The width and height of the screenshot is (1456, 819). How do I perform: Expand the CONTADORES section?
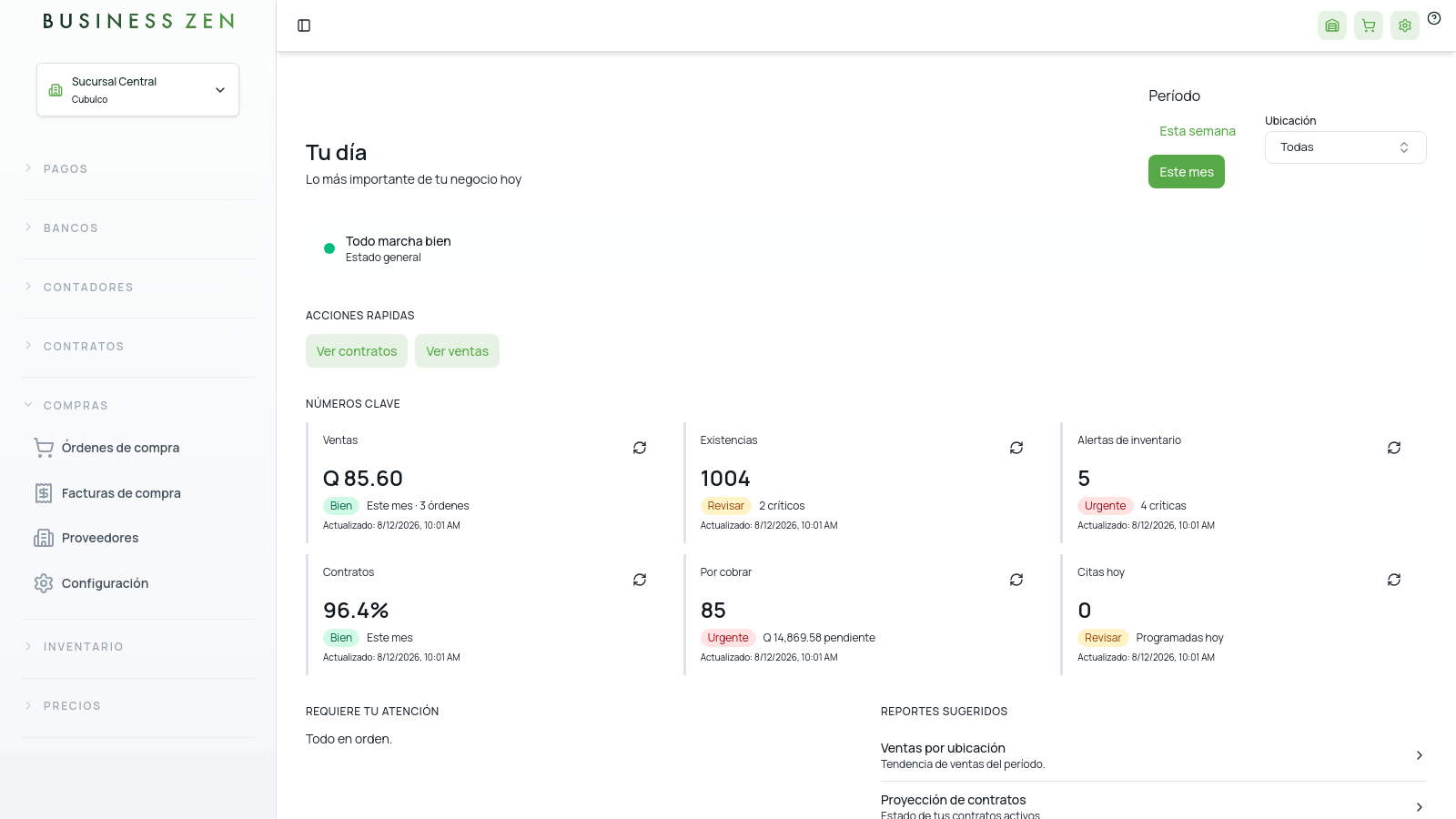click(137, 288)
